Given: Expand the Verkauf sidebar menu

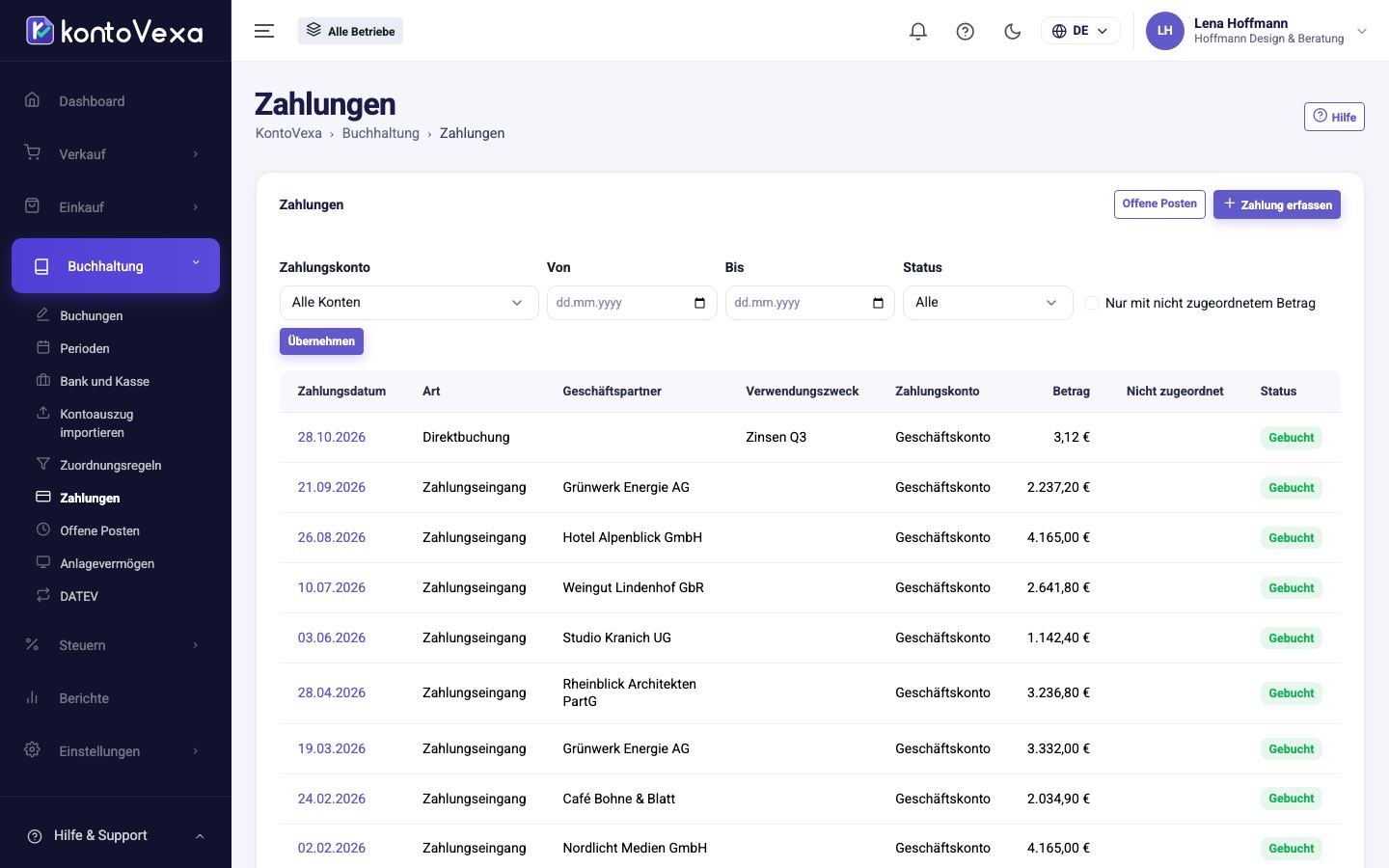Looking at the screenshot, I should click(x=116, y=154).
